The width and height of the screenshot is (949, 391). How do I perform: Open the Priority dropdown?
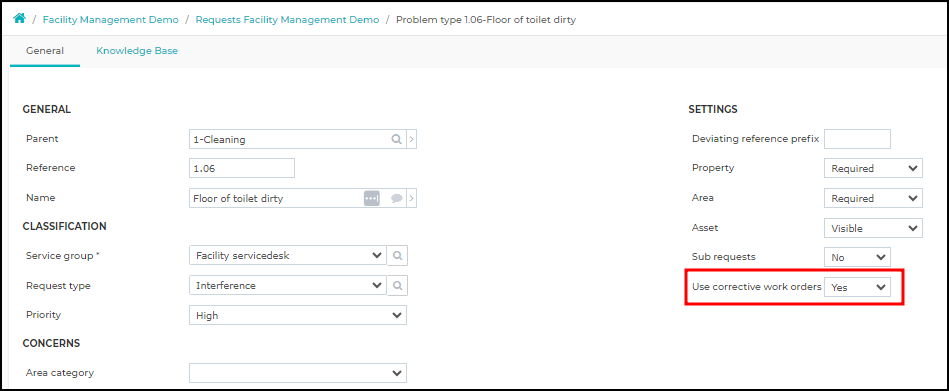(x=298, y=315)
